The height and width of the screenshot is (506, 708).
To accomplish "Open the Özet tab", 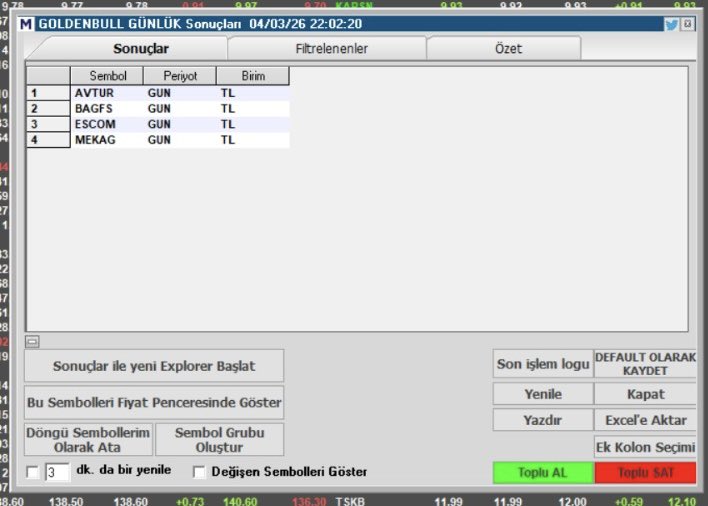I will click(508, 48).
